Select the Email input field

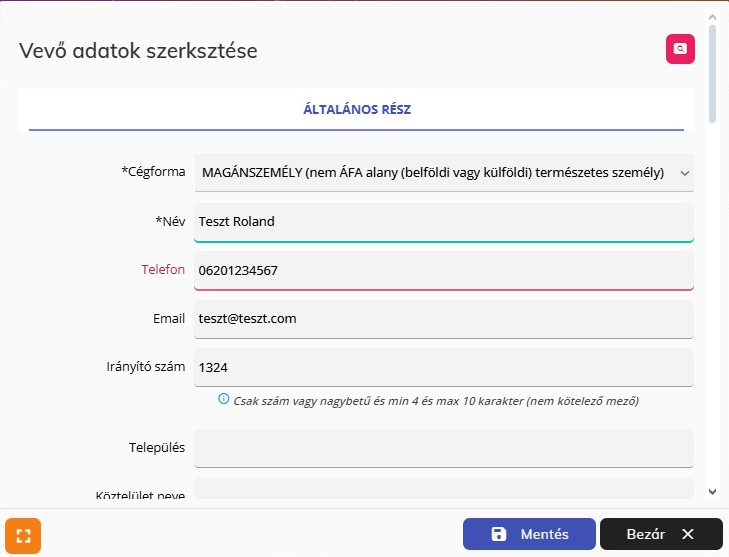(443, 319)
